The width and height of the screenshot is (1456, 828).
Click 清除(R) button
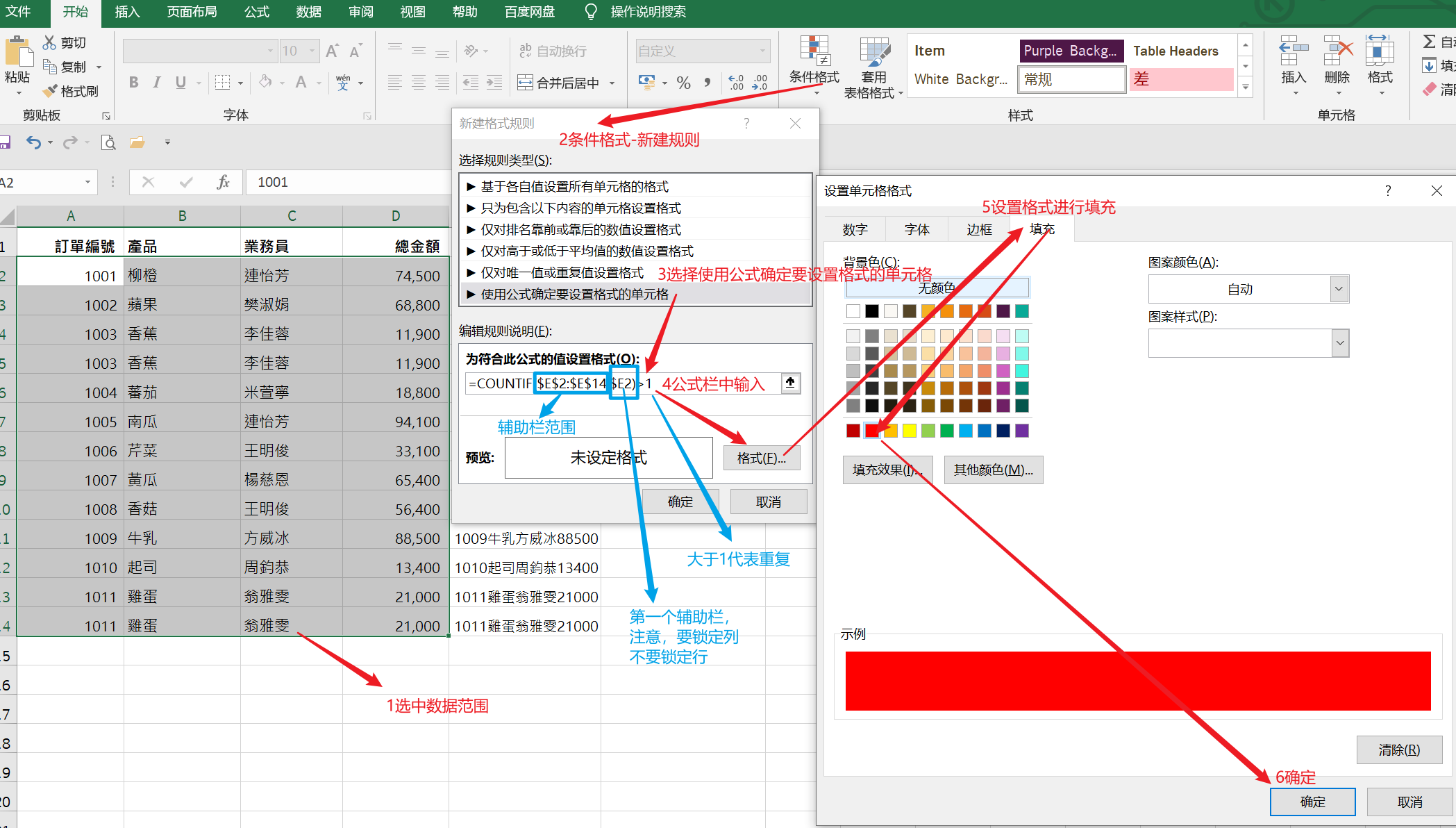[1399, 750]
